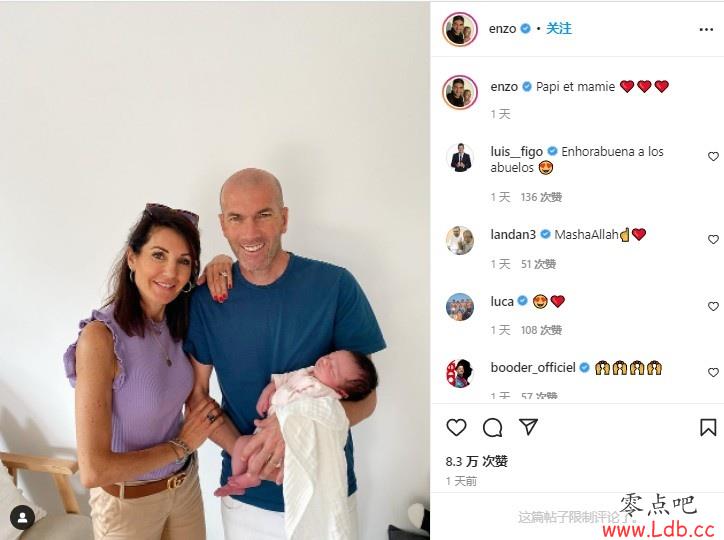Image resolution: width=724 pixels, height=540 pixels.
Task: Click luca's profile avatar
Action: tap(460, 306)
